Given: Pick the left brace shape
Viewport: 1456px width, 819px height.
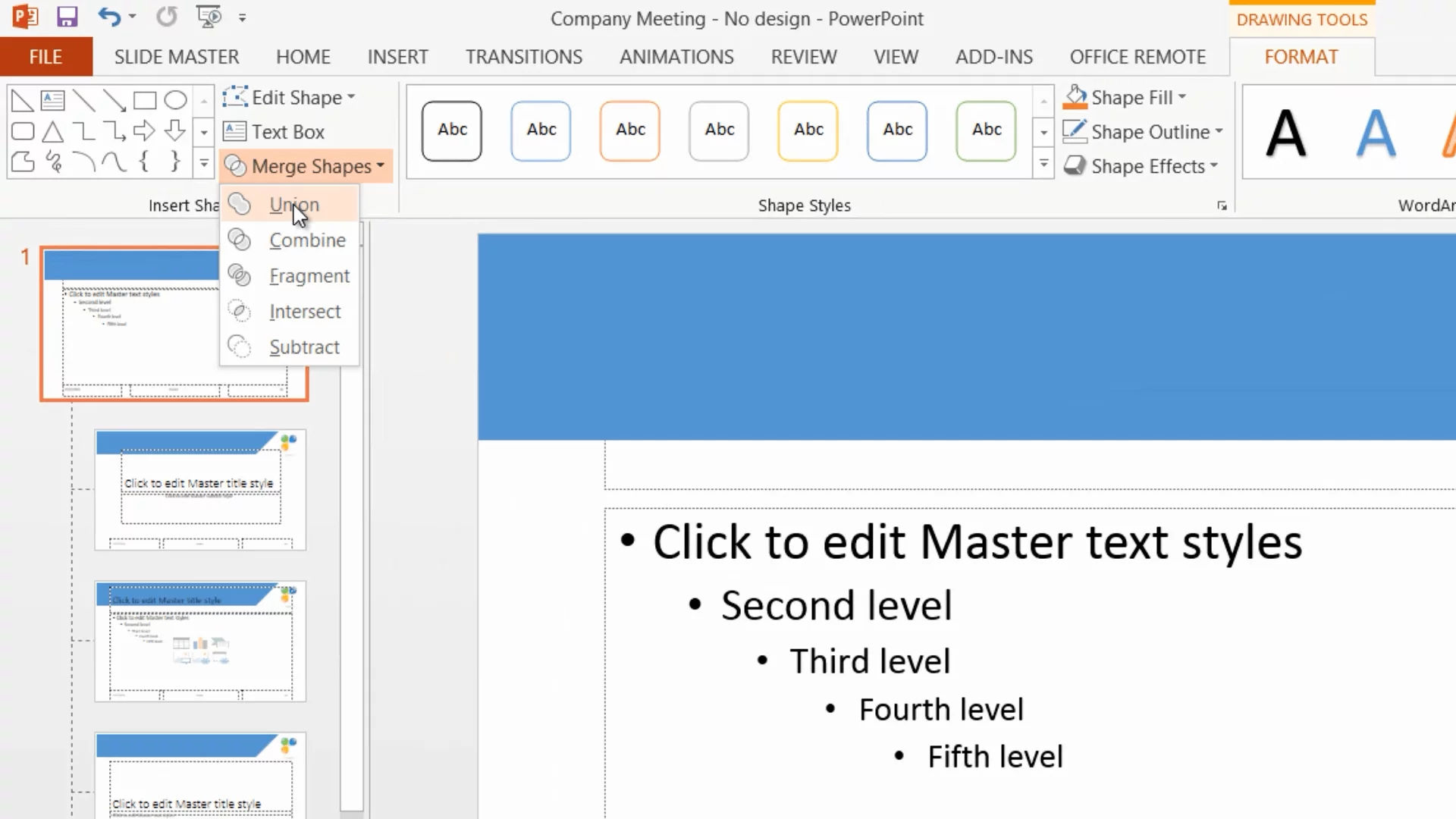Looking at the screenshot, I should [144, 162].
